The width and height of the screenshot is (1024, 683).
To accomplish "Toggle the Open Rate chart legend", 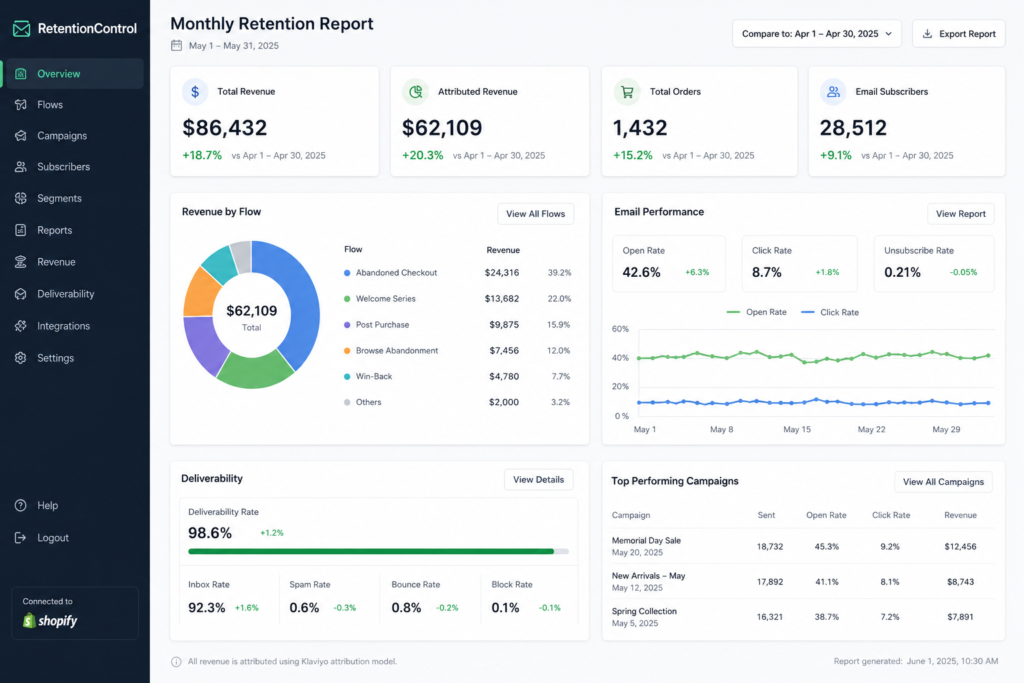I will (756, 312).
